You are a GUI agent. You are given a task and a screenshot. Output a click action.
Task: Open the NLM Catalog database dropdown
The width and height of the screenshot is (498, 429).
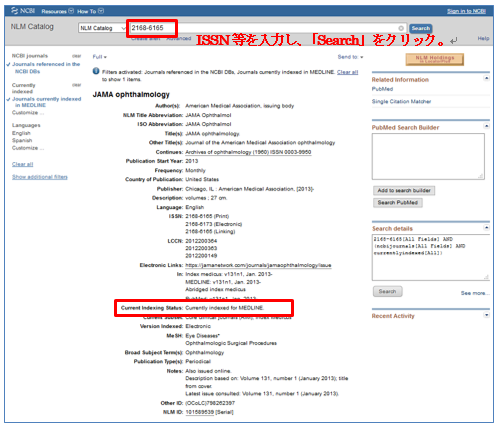[102, 28]
